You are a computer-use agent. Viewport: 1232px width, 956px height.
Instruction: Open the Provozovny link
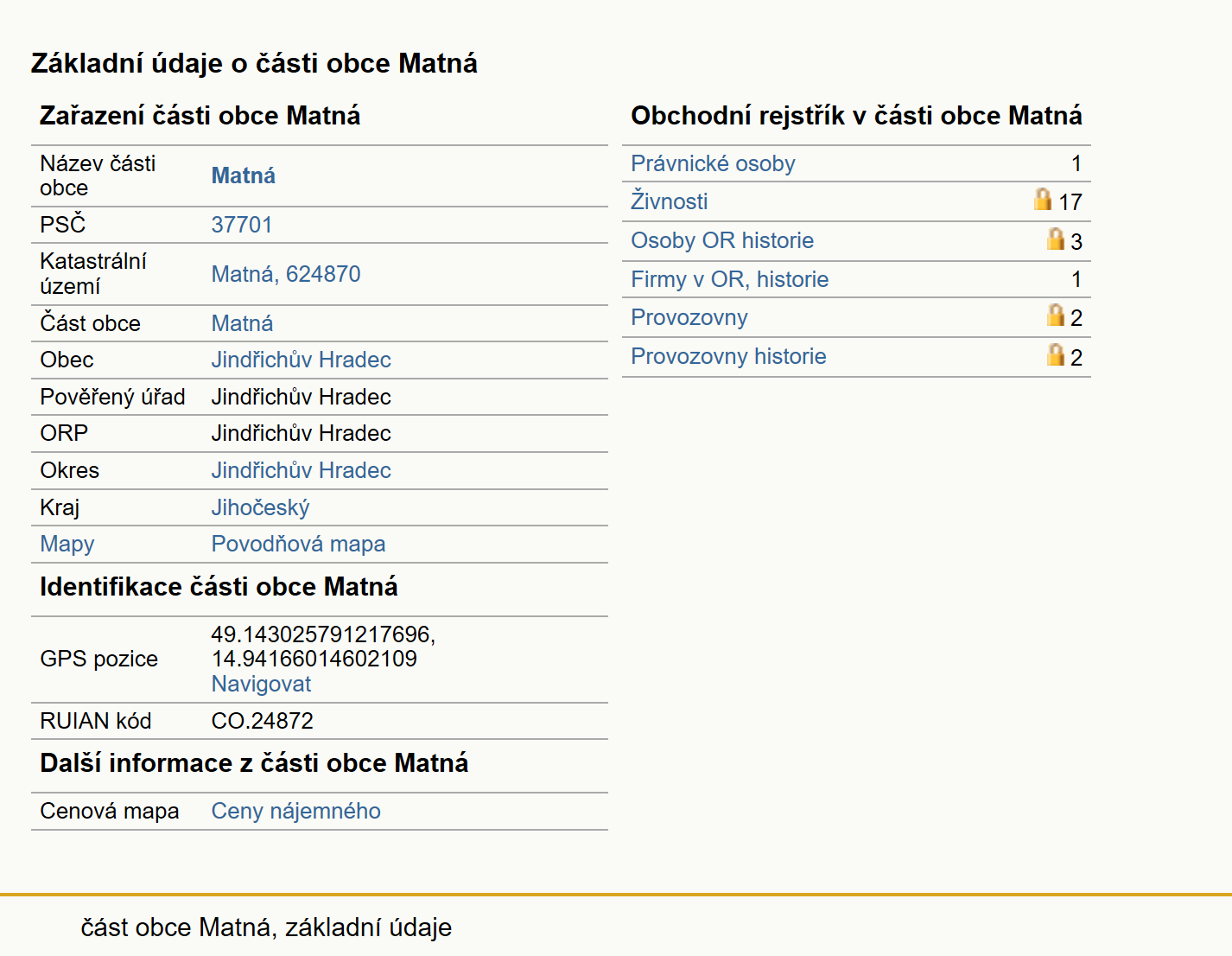[689, 317]
